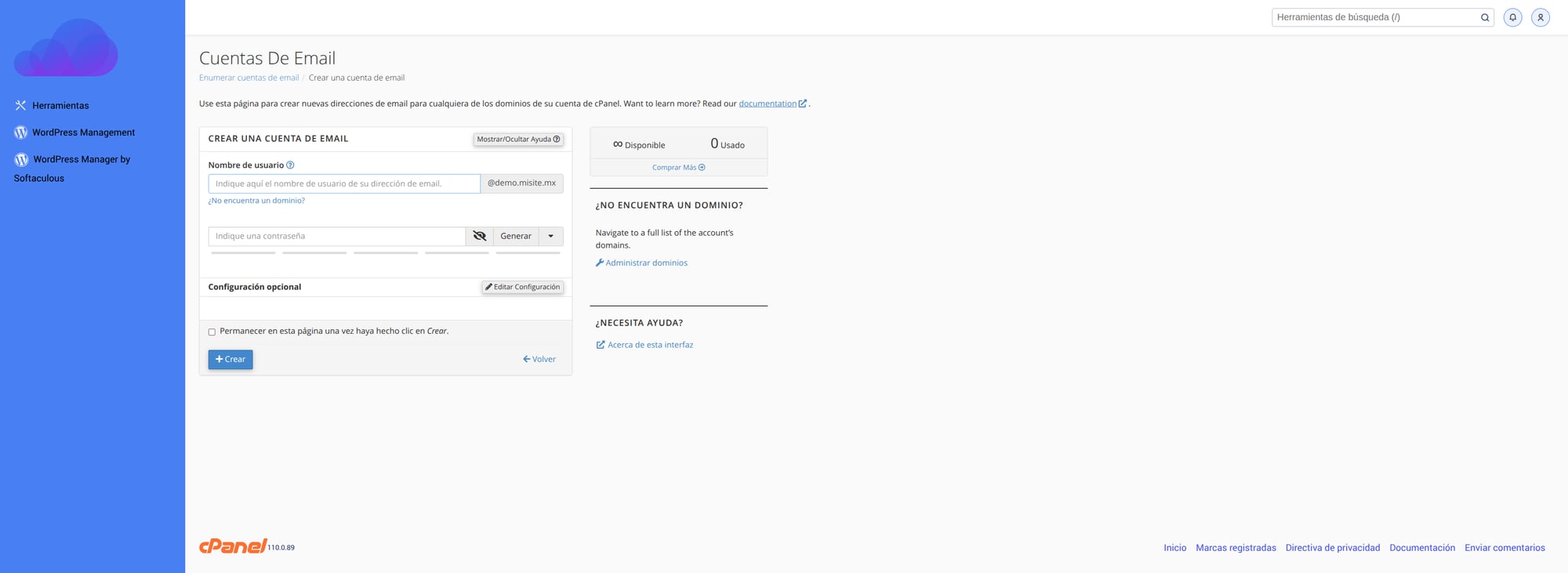Viewport: 1568px width, 573px height.
Task: Click the @demo.misite.mx domain box
Action: (522, 183)
